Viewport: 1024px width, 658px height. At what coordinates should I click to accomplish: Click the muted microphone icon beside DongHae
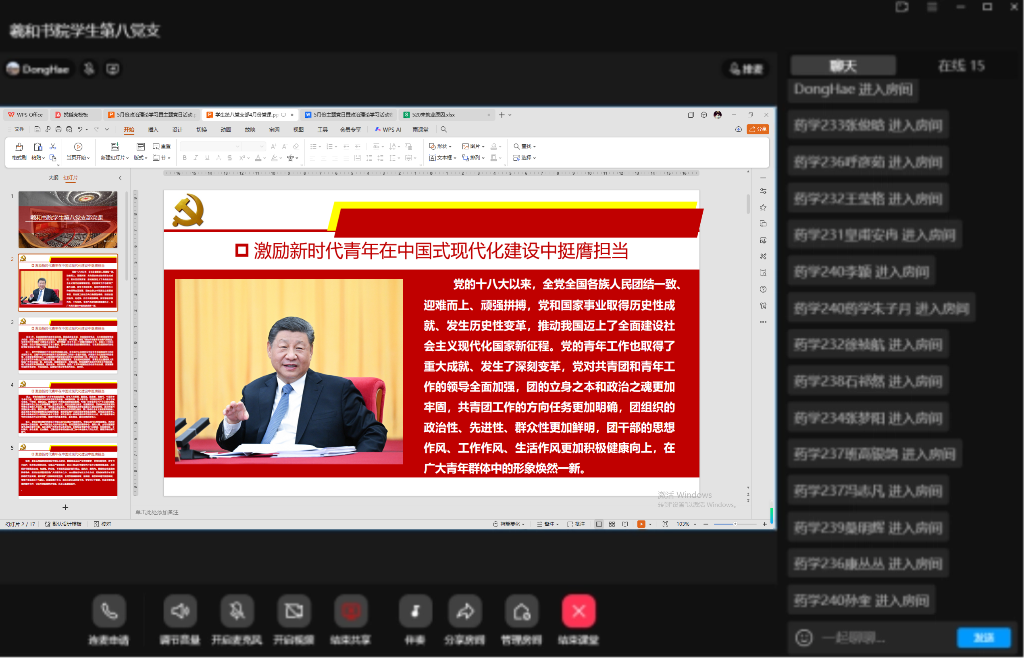[89, 69]
